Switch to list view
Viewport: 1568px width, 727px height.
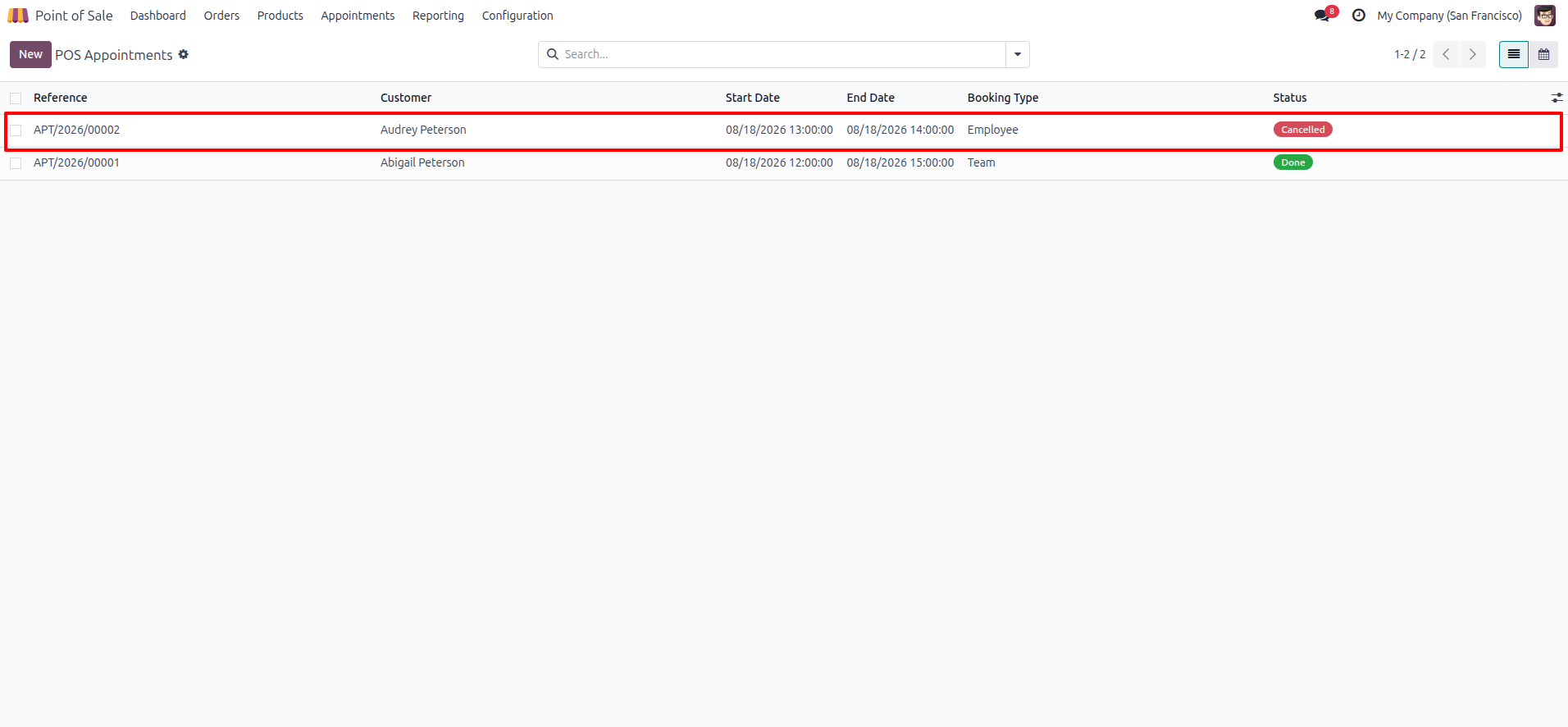click(x=1514, y=54)
